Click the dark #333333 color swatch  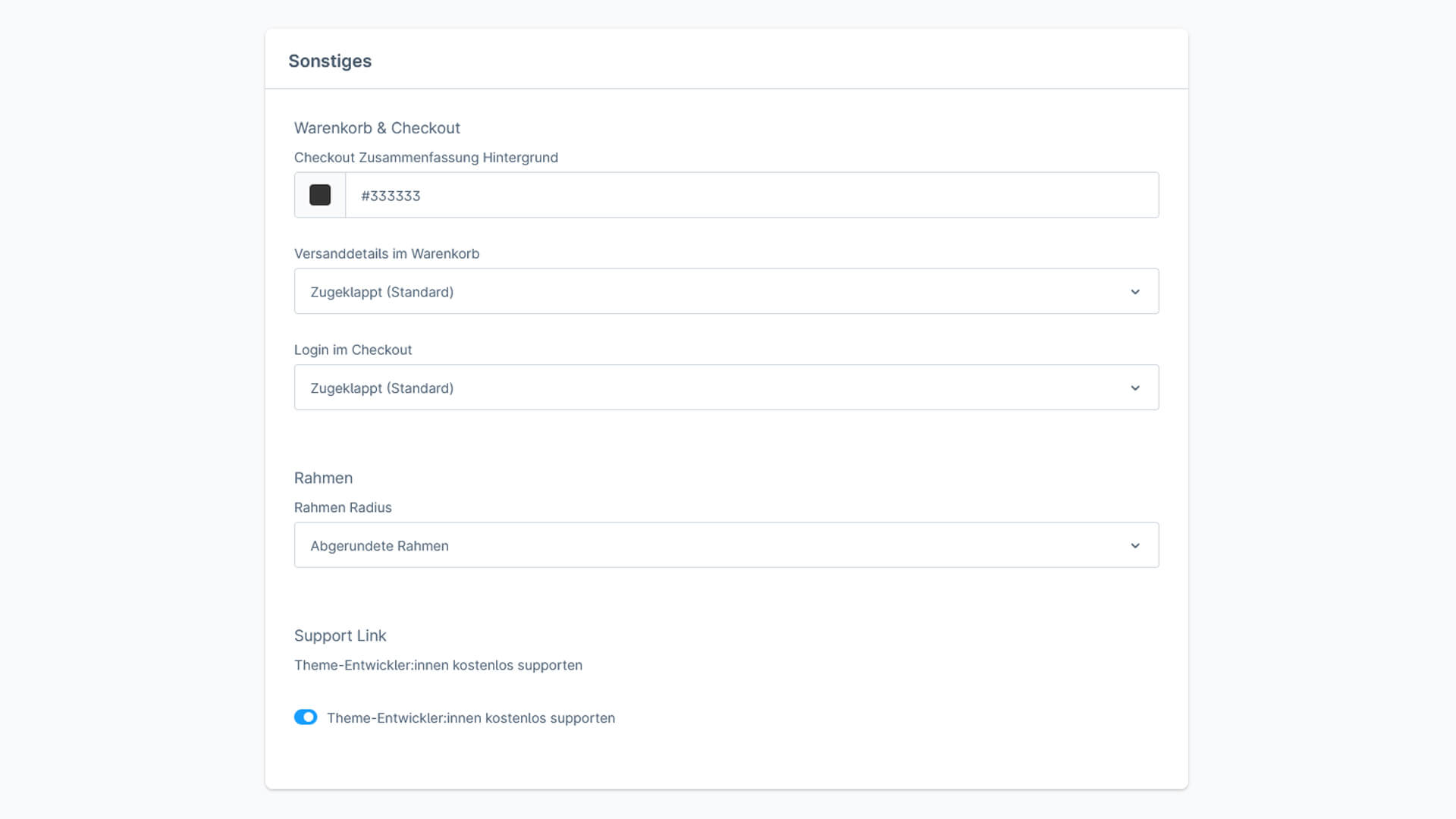tap(320, 195)
